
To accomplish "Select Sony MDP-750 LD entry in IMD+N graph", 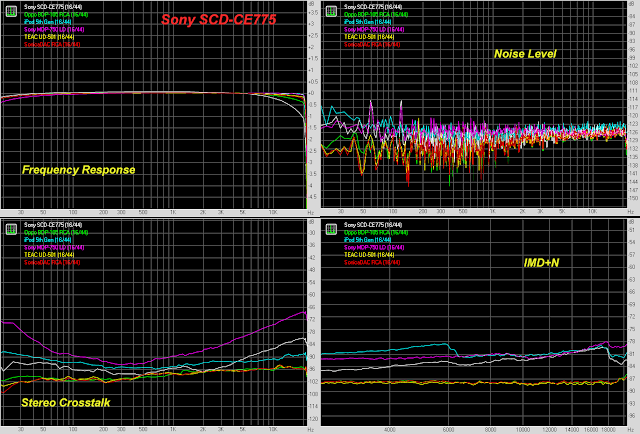I will coord(374,247).
